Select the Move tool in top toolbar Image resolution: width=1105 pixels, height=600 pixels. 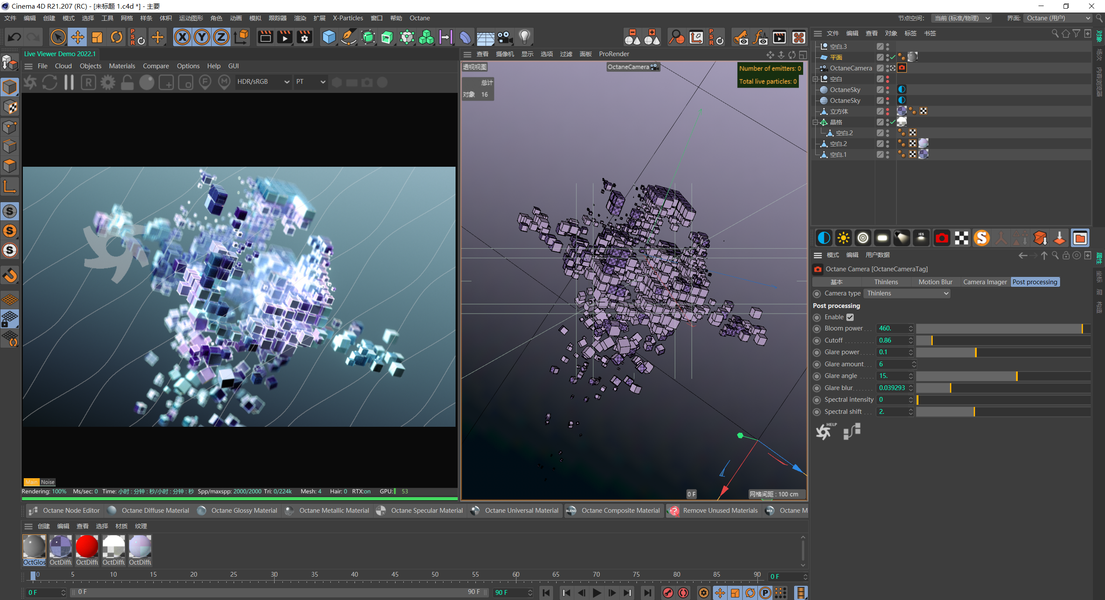point(77,37)
